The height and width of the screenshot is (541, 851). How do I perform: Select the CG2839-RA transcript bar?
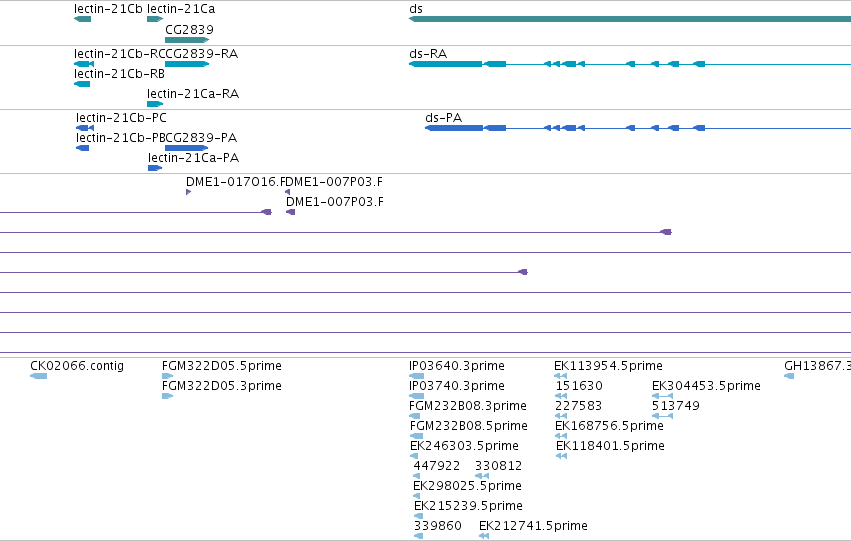pyautogui.click(x=187, y=64)
